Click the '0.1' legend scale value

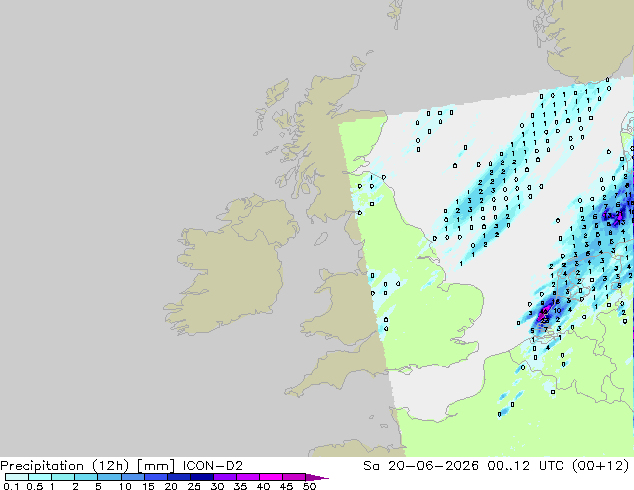[11, 486]
